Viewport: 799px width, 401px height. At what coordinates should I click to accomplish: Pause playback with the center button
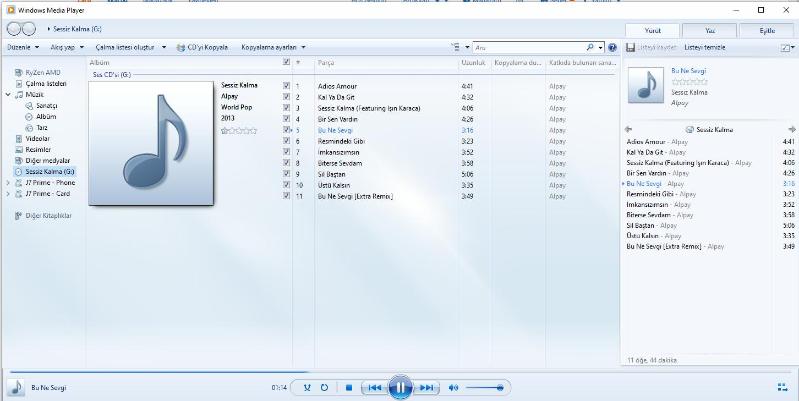coord(399,387)
